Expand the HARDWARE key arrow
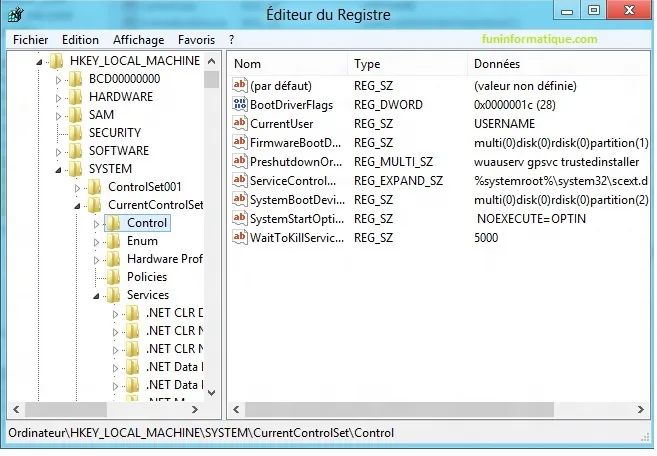Viewport: 657px width, 456px height. pos(58,98)
